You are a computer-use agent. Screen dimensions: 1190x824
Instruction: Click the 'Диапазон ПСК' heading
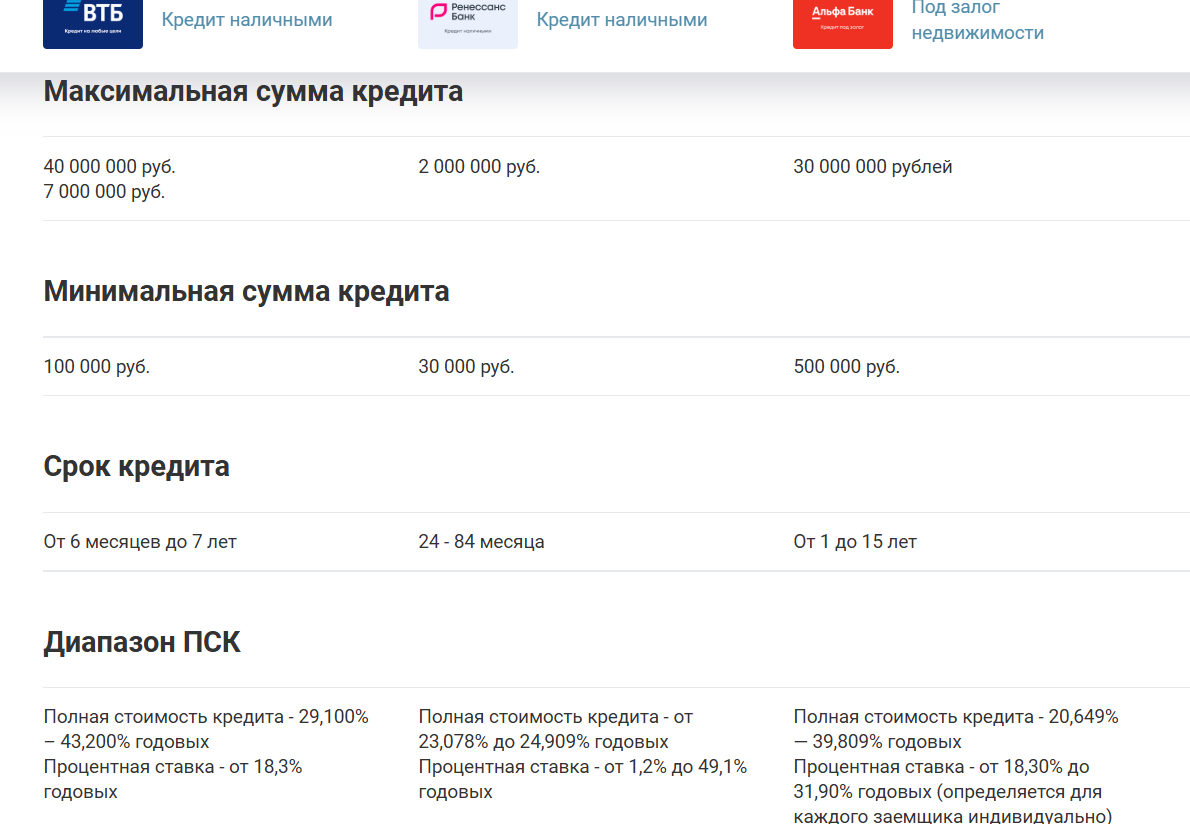[142, 643]
